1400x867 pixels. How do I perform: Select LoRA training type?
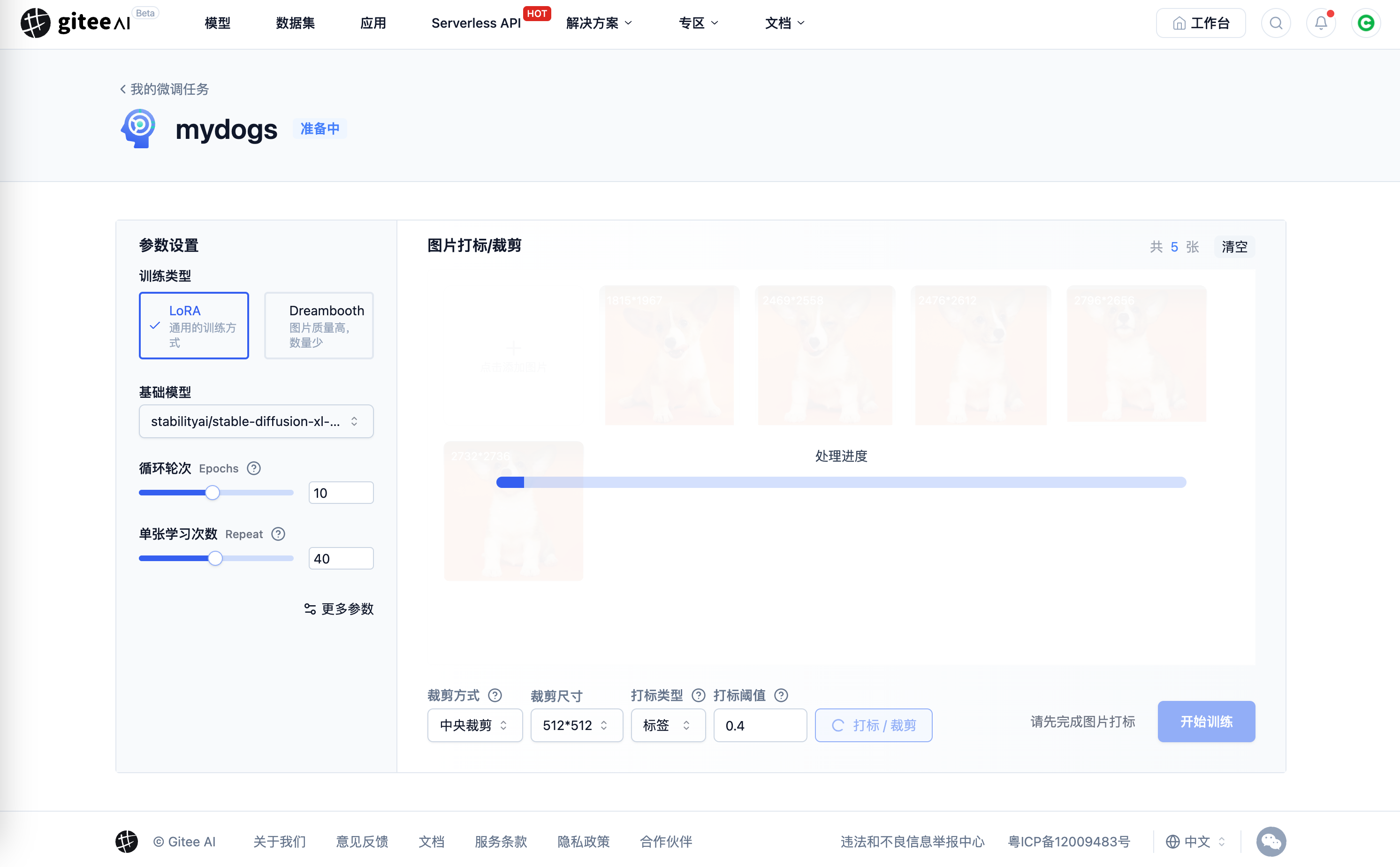tap(194, 326)
